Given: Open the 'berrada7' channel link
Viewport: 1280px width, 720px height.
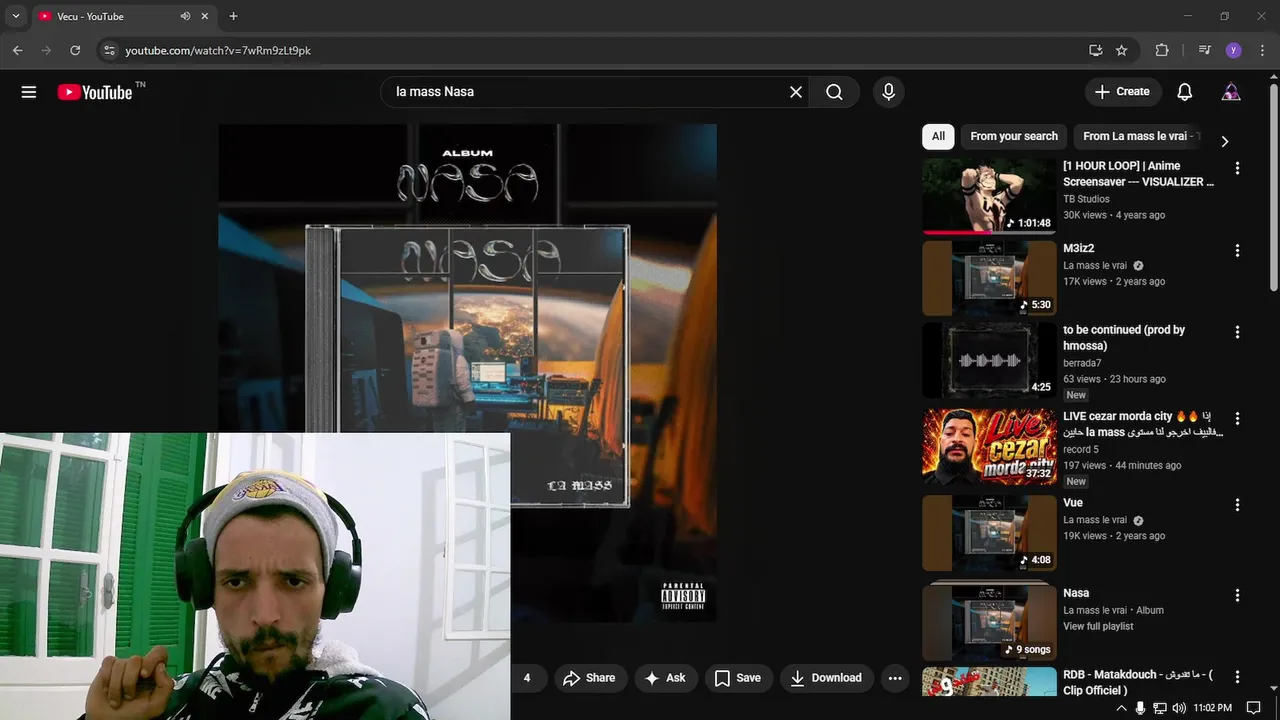Looking at the screenshot, I should pyautogui.click(x=1082, y=363).
